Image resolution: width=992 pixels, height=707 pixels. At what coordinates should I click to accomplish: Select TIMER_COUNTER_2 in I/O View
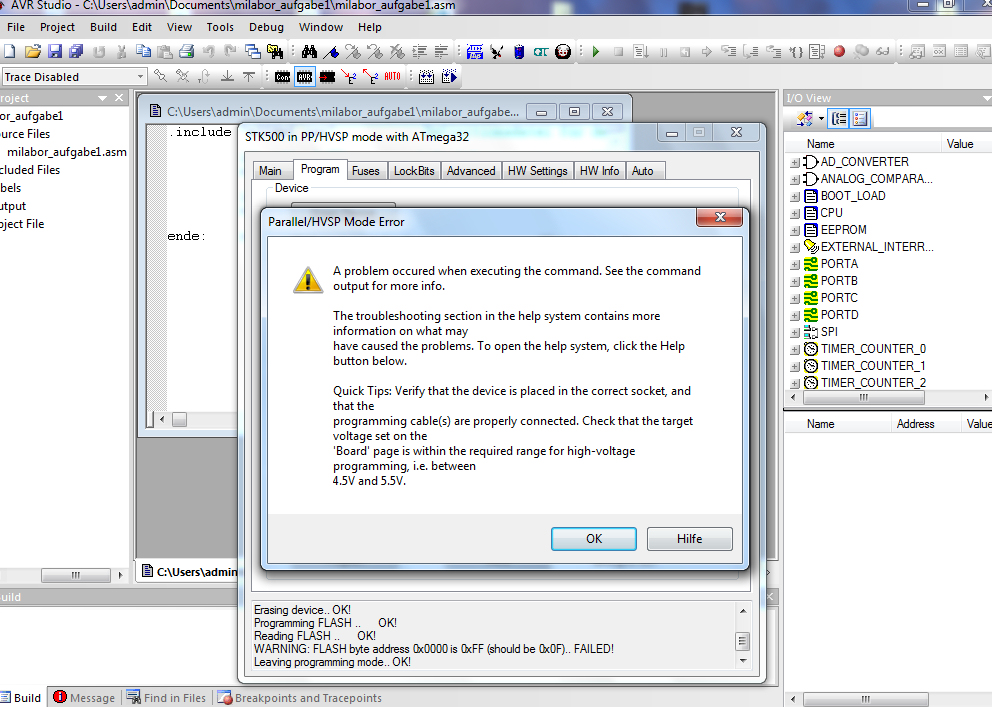click(873, 383)
